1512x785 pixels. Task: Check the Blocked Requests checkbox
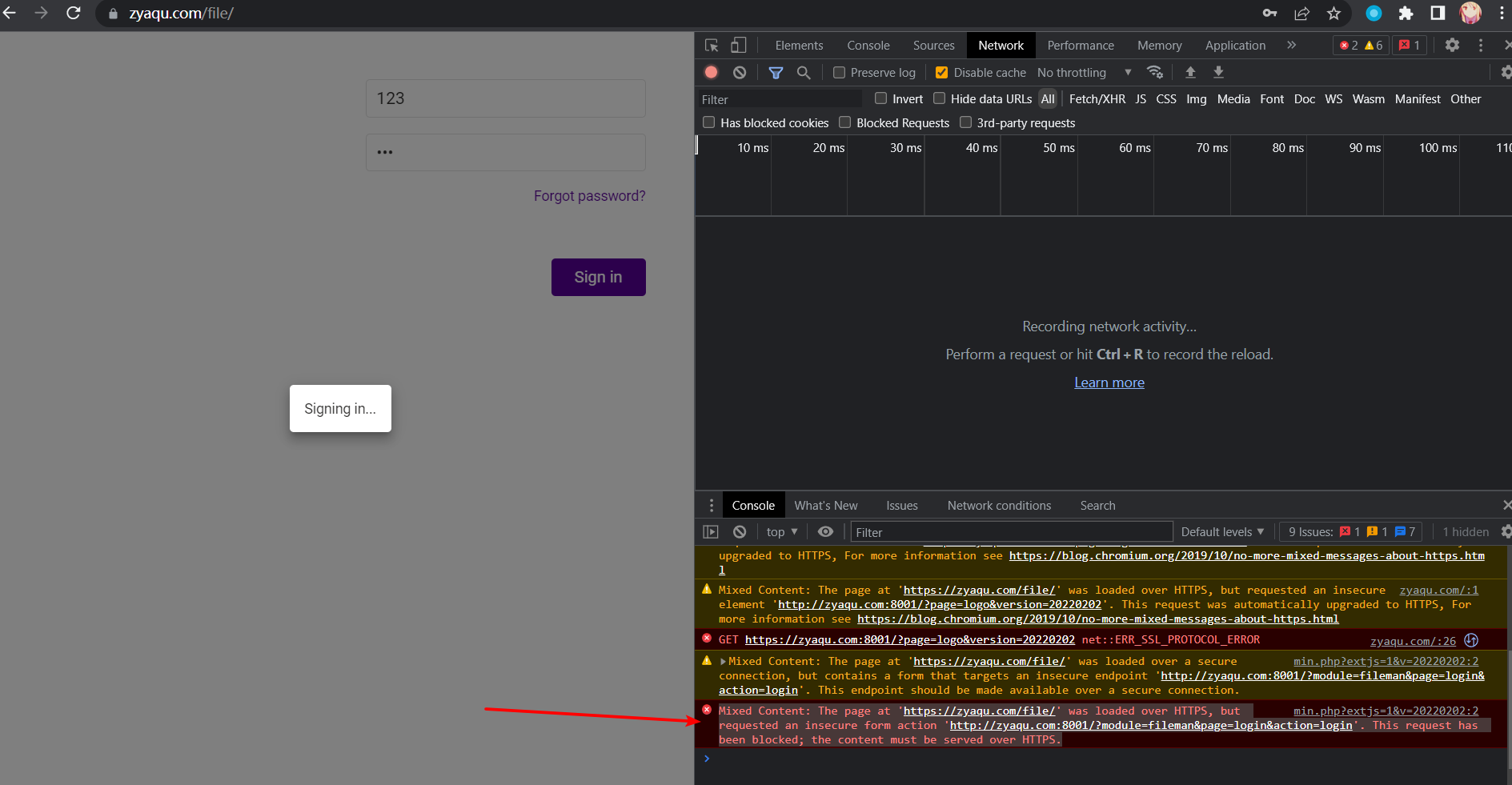point(845,122)
